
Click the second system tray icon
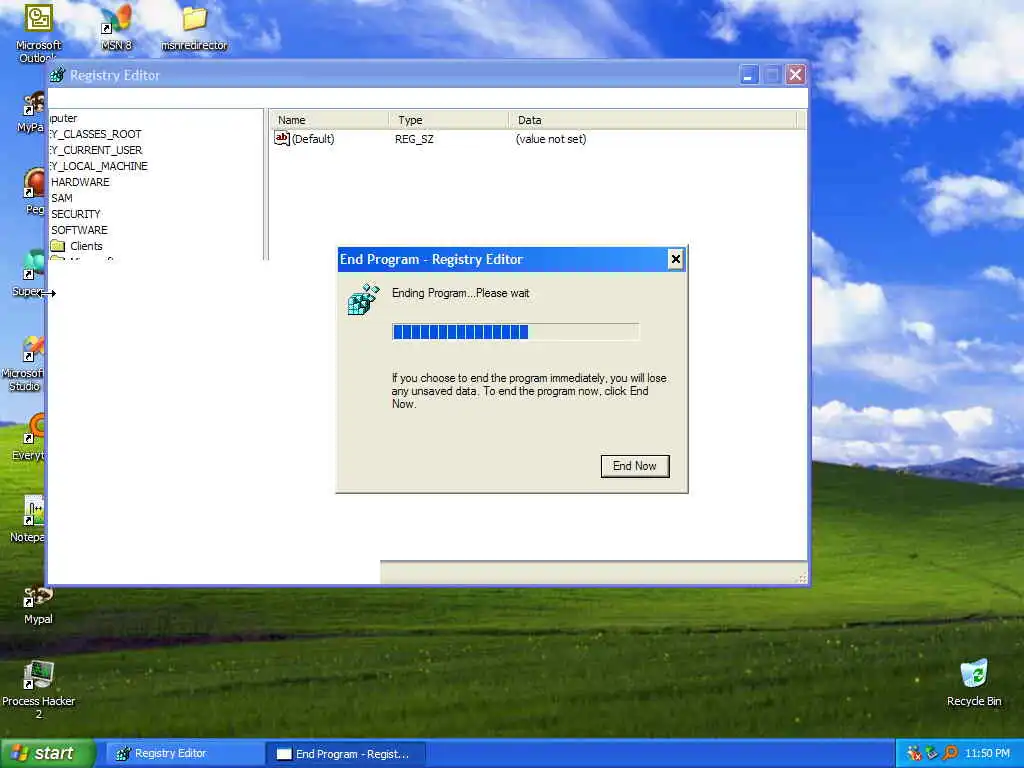(x=932, y=754)
